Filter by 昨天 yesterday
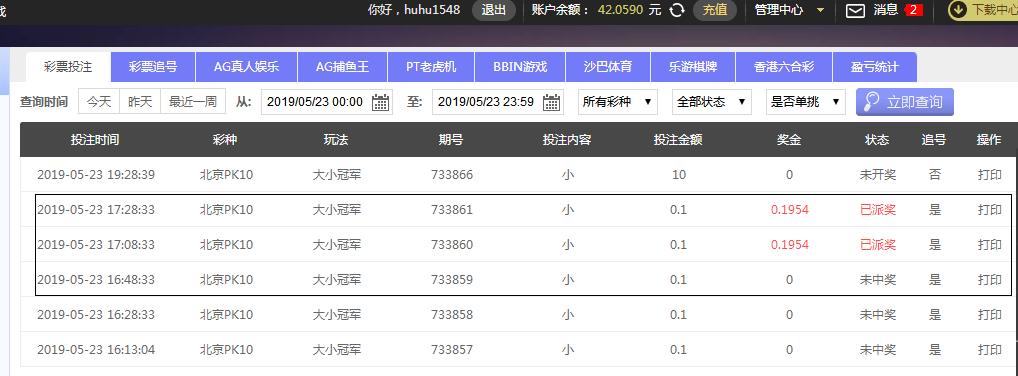The height and width of the screenshot is (376, 1018). point(140,102)
